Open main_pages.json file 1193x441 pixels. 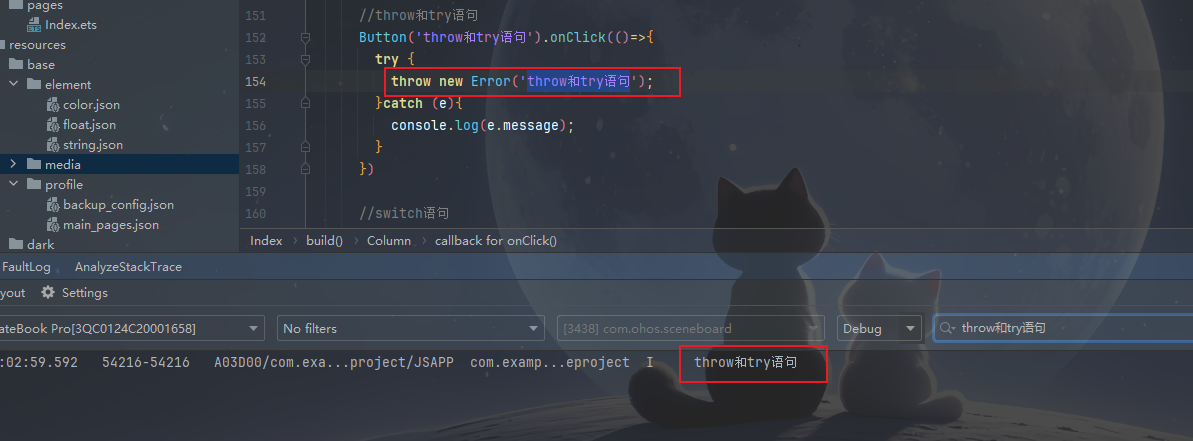(x=111, y=225)
